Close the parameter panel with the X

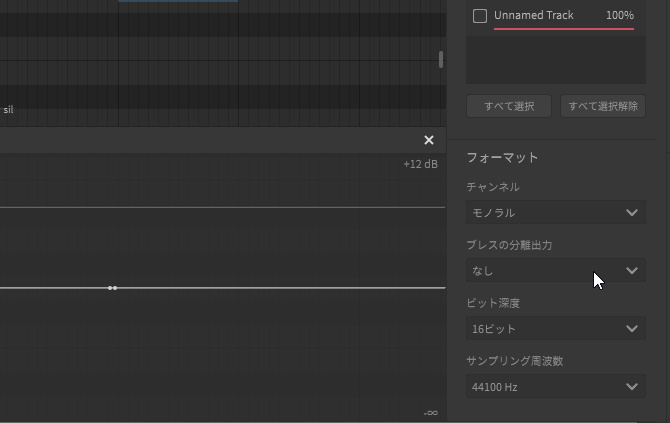[x=429, y=141]
